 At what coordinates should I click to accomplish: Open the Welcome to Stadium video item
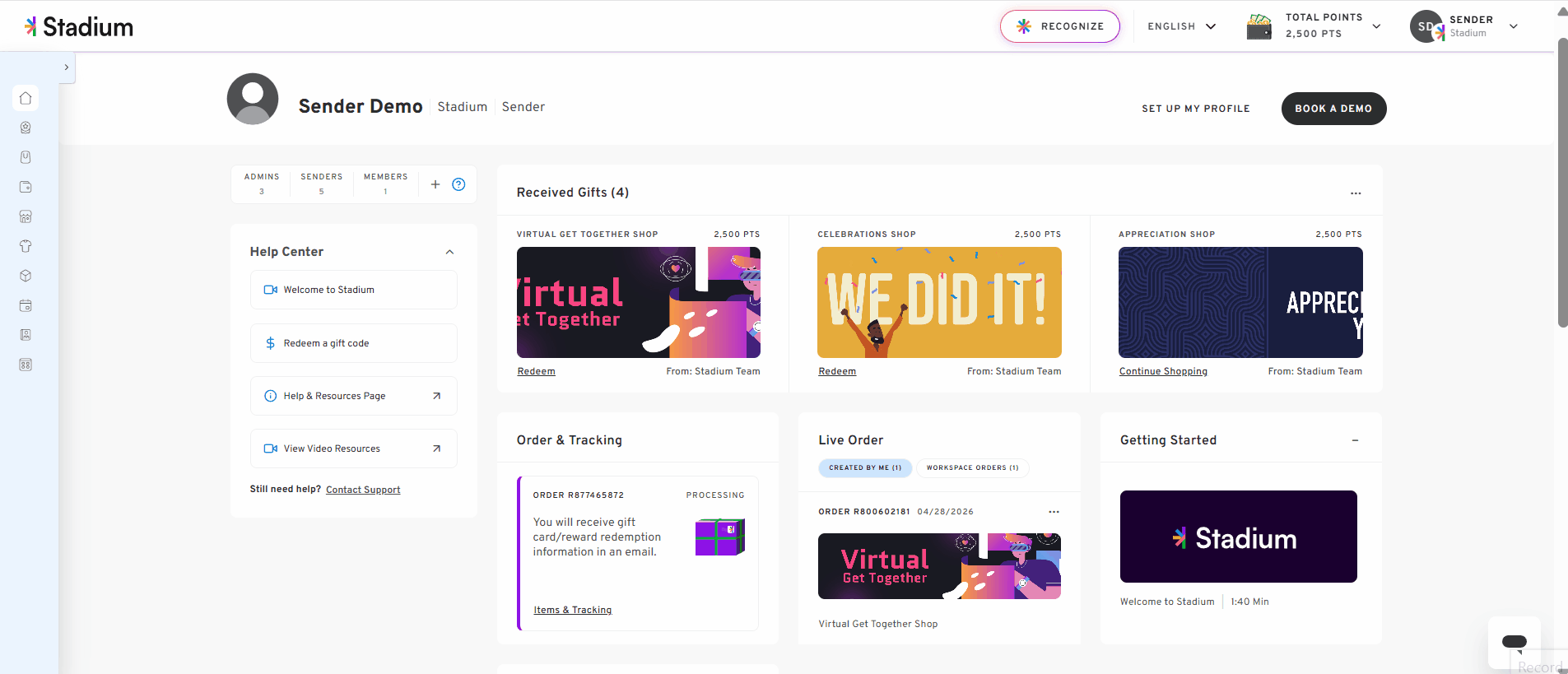click(x=354, y=290)
